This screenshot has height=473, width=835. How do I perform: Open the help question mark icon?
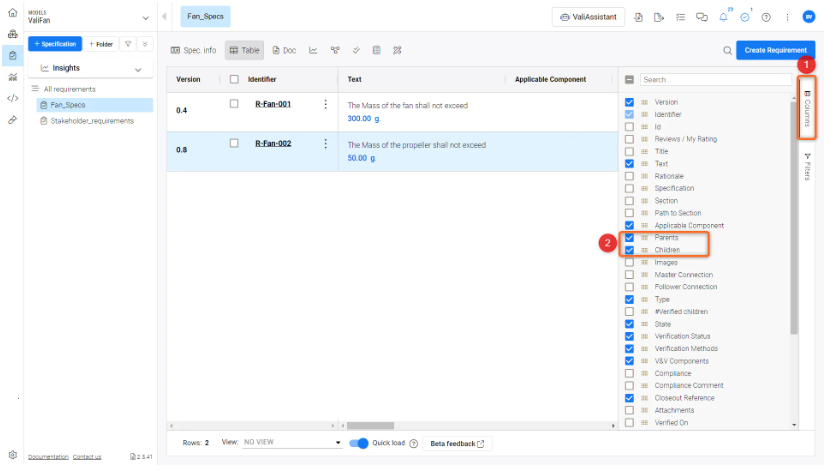pos(766,17)
